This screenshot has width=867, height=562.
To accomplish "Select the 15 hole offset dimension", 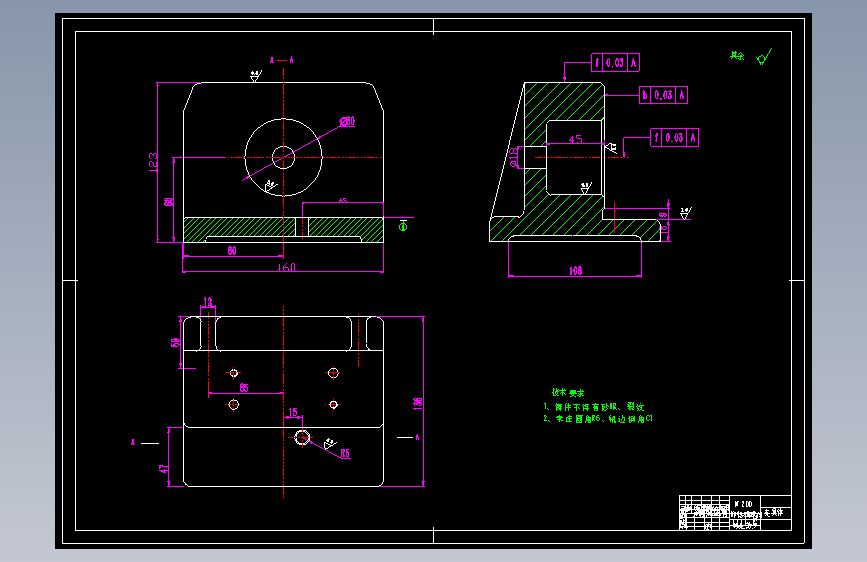I will pos(293,412).
